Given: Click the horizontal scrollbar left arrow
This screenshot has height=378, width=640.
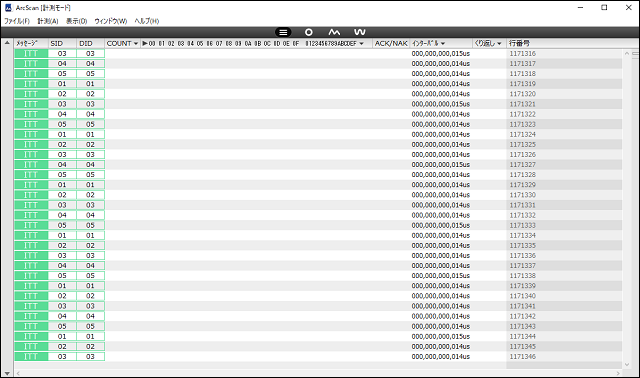Looking at the screenshot, I should [x=18, y=373].
